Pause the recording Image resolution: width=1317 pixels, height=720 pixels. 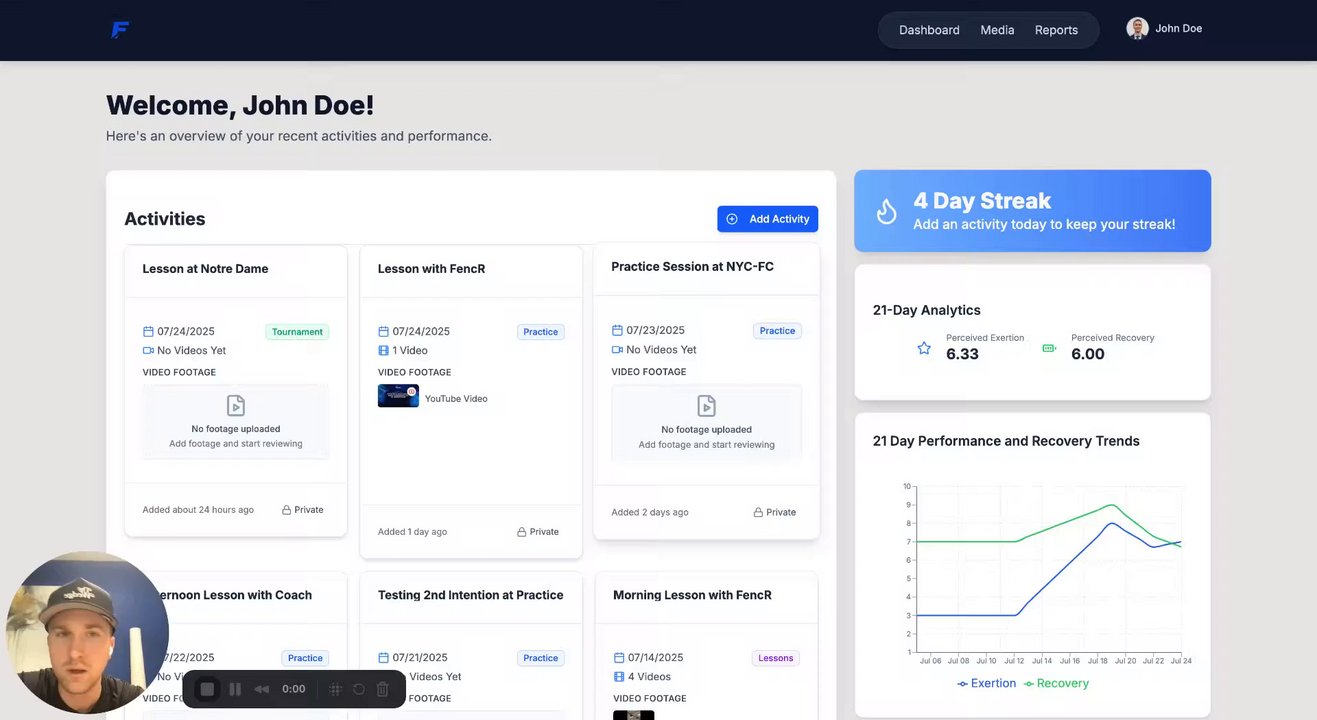pos(235,689)
